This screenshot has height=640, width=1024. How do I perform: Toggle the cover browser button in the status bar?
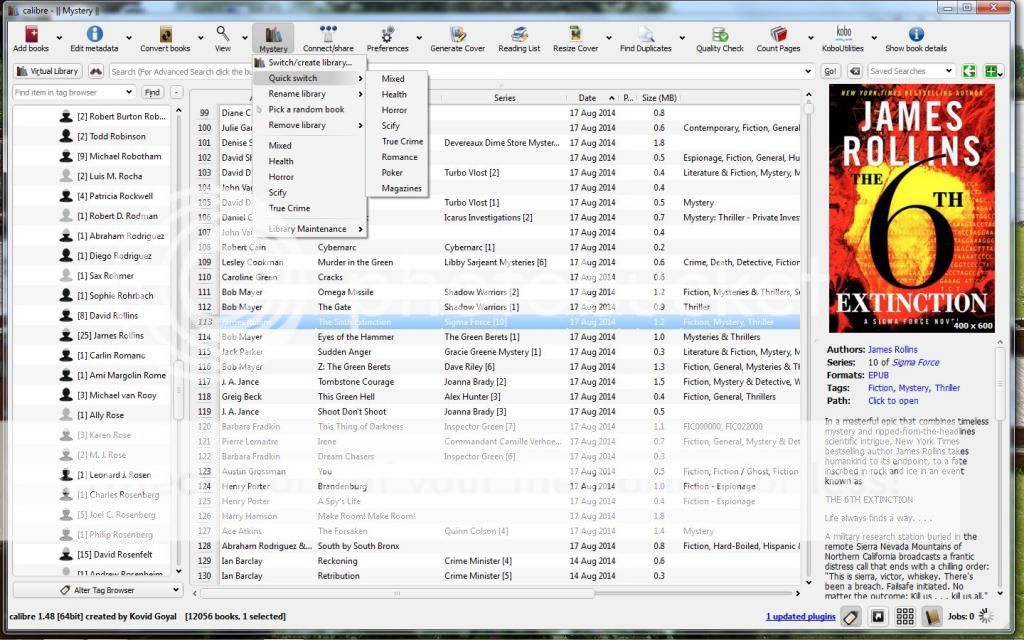point(878,616)
